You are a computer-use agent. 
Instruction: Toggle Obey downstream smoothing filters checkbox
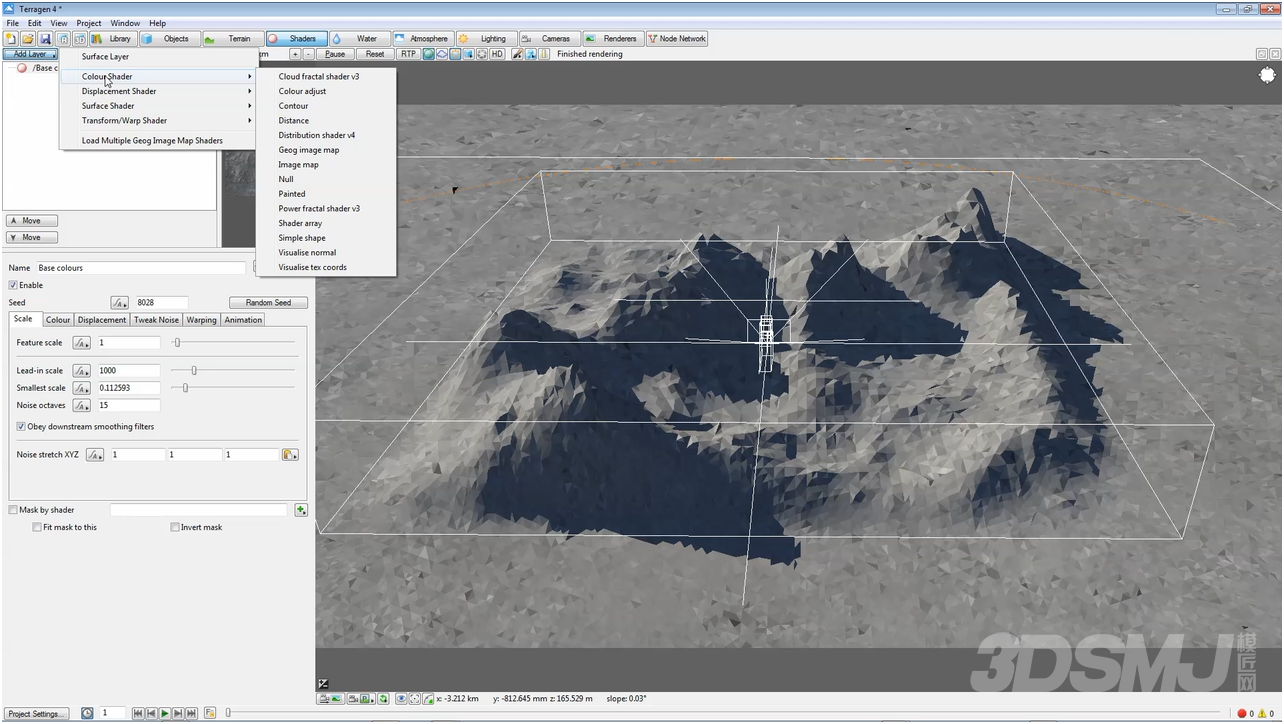click(x=21, y=427)
